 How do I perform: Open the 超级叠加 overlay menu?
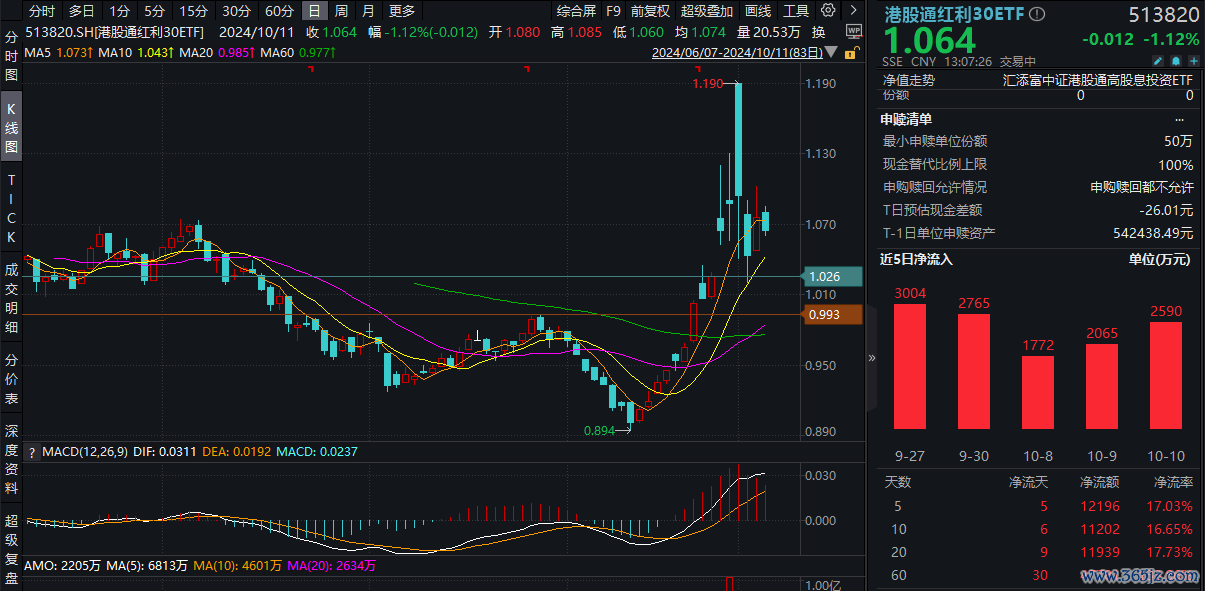coord(706,11)
